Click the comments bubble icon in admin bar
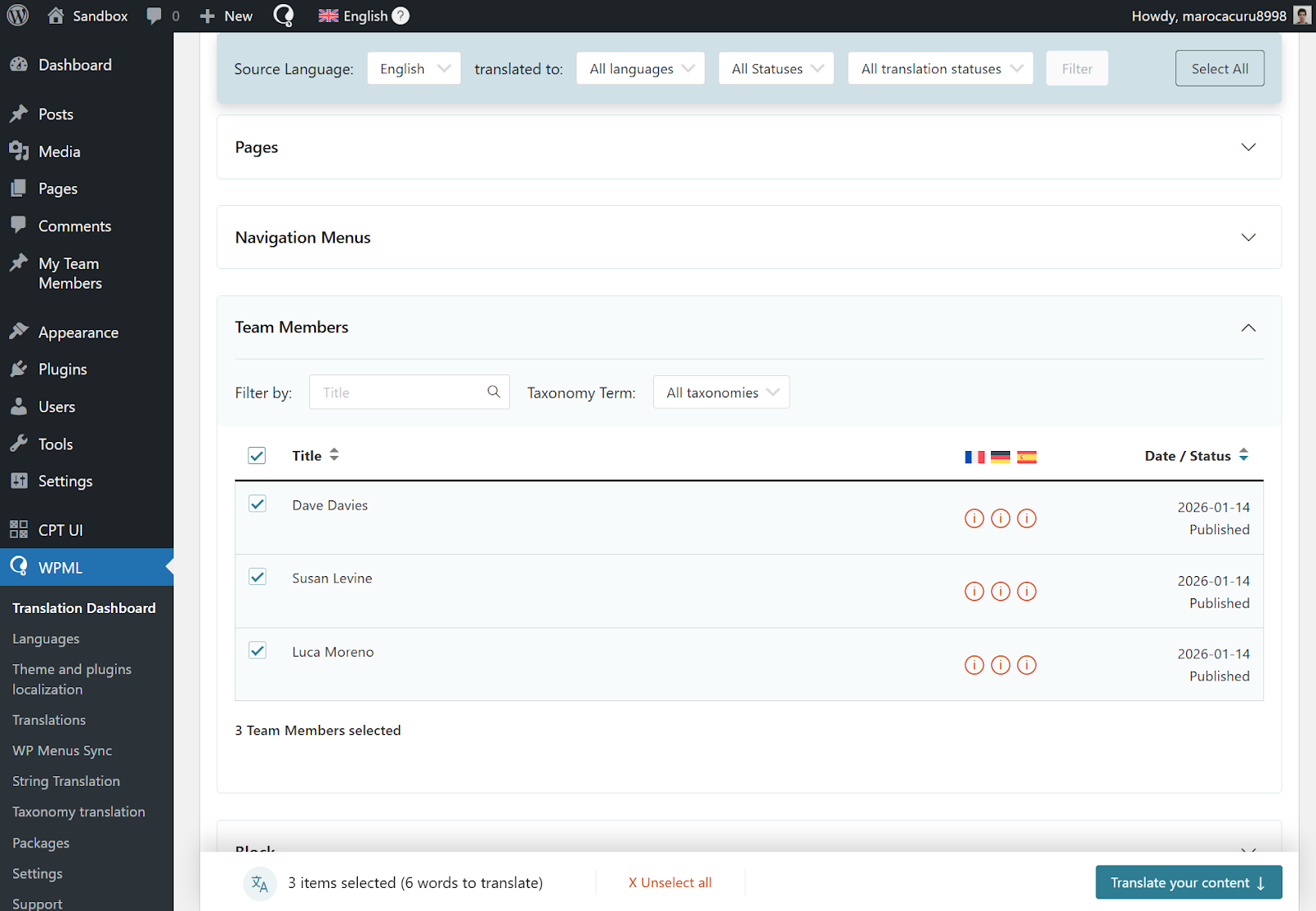The width and height of the screenshot is (1316, 911). pos(154,16)
